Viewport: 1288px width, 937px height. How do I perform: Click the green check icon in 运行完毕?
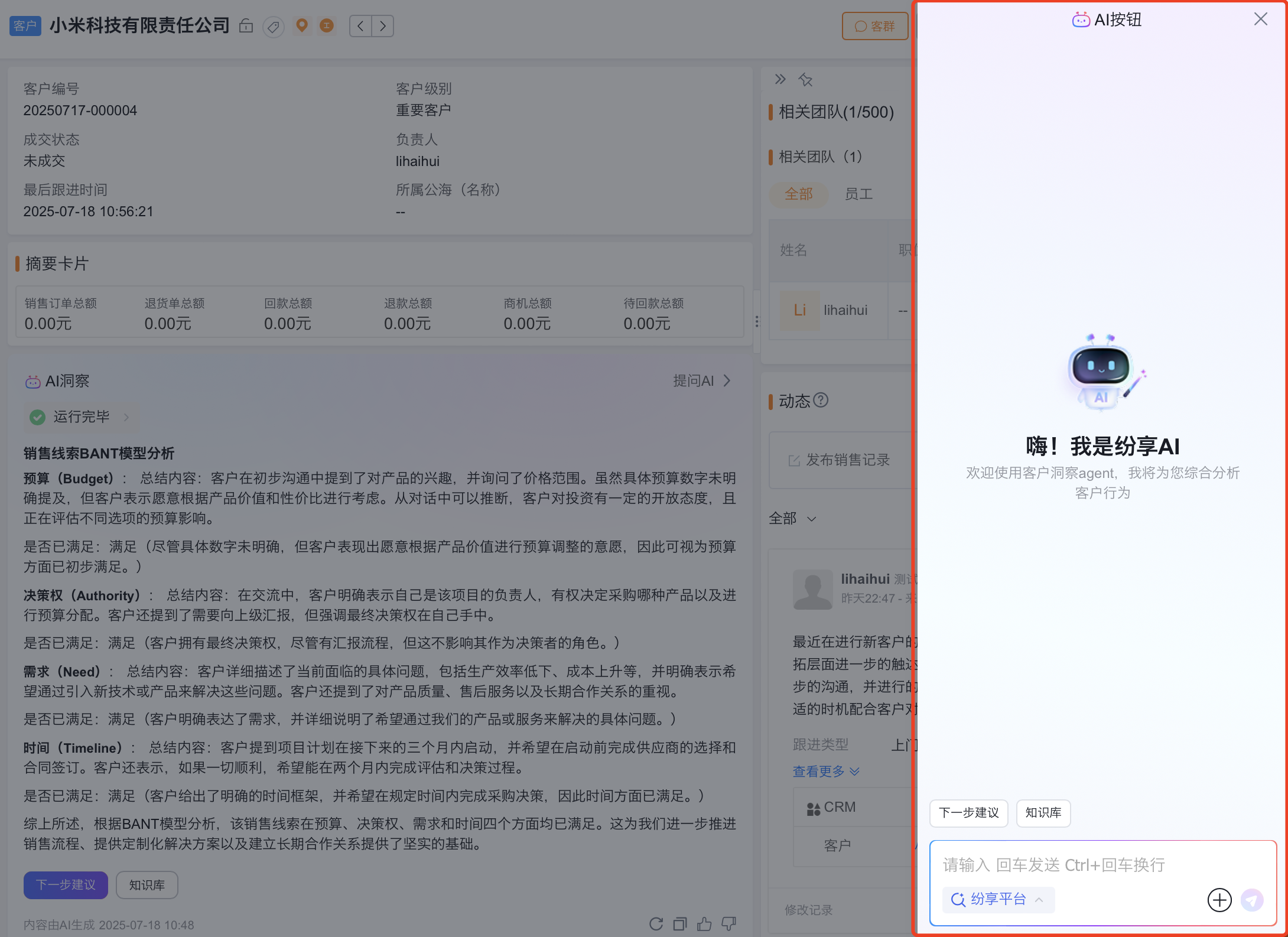38,417
